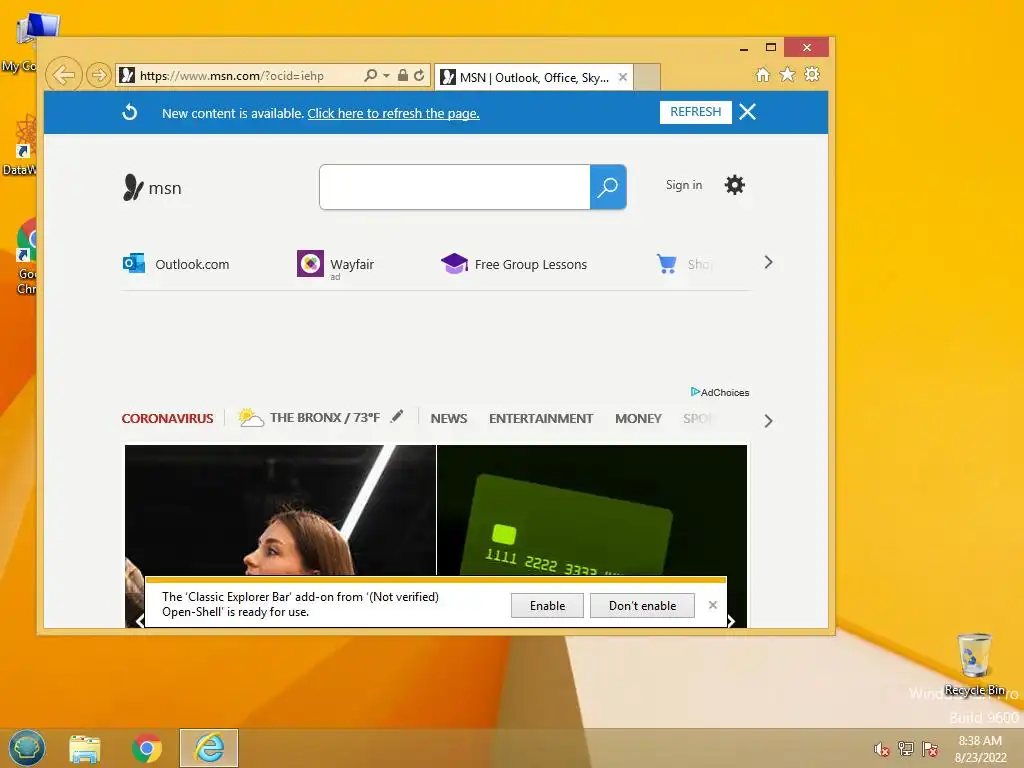Screen dimensions: 1024x768
Task: Follow 'Click here to refresh the page' link
Action: coord(393,114)
